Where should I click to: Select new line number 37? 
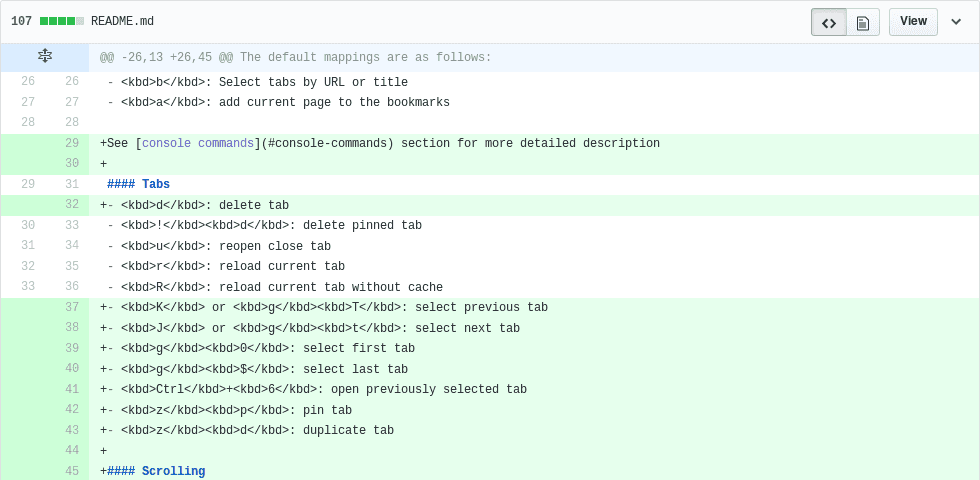tap(72, 307)
